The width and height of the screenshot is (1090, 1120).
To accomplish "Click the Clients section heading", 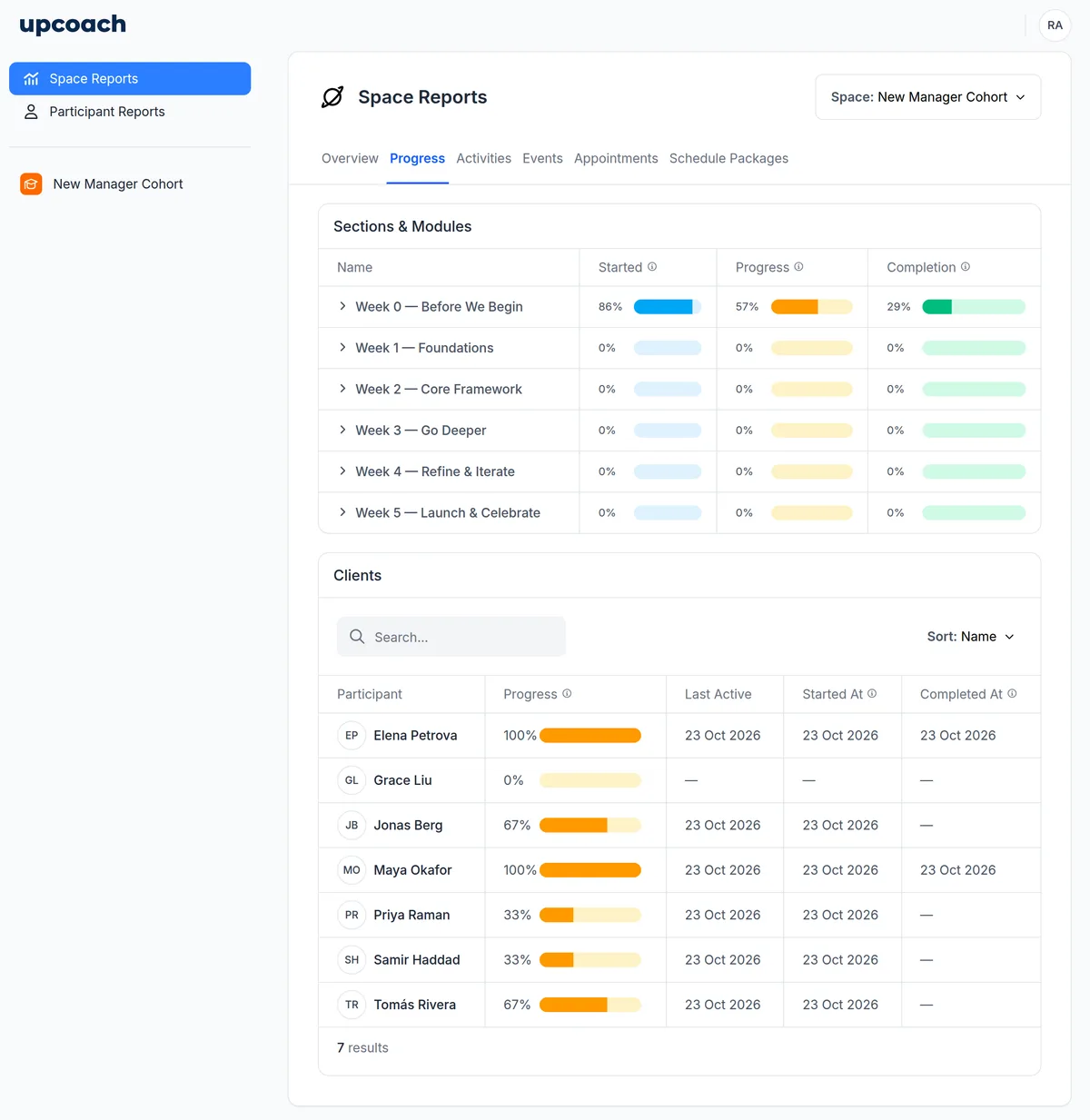I will [357, 576].
